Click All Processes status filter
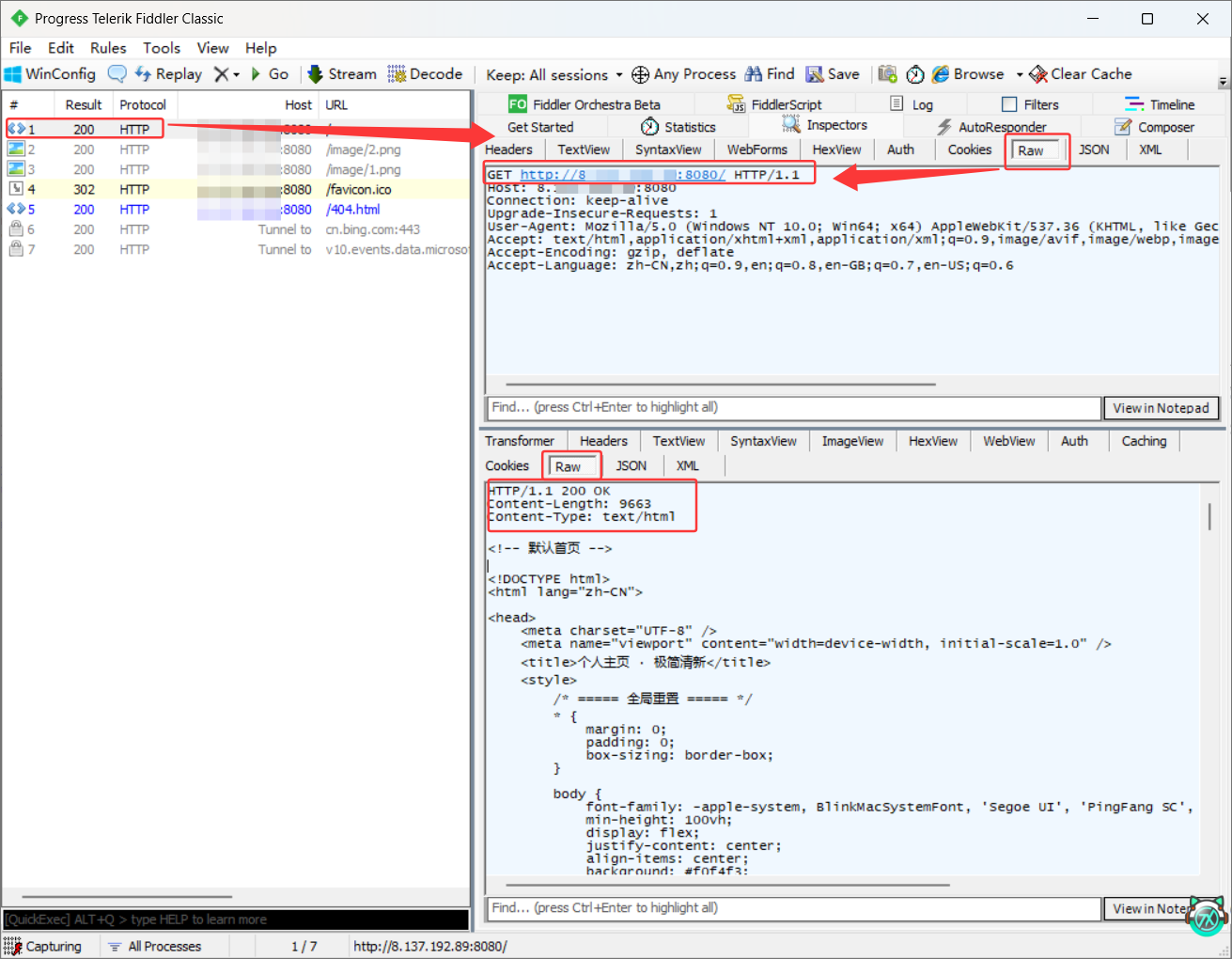Viewport: 1232px width, 959px height. click(155, 946)
